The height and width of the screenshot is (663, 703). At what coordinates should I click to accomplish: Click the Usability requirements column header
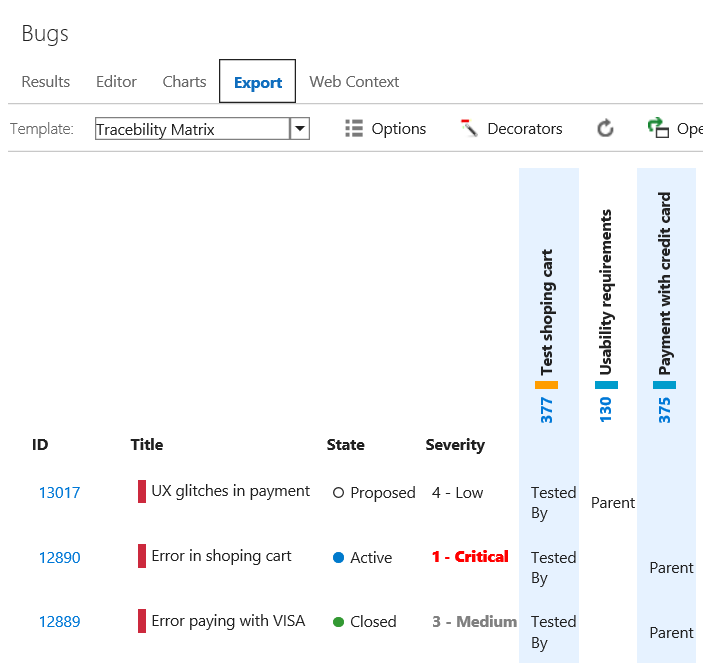(x=606, y=292)
